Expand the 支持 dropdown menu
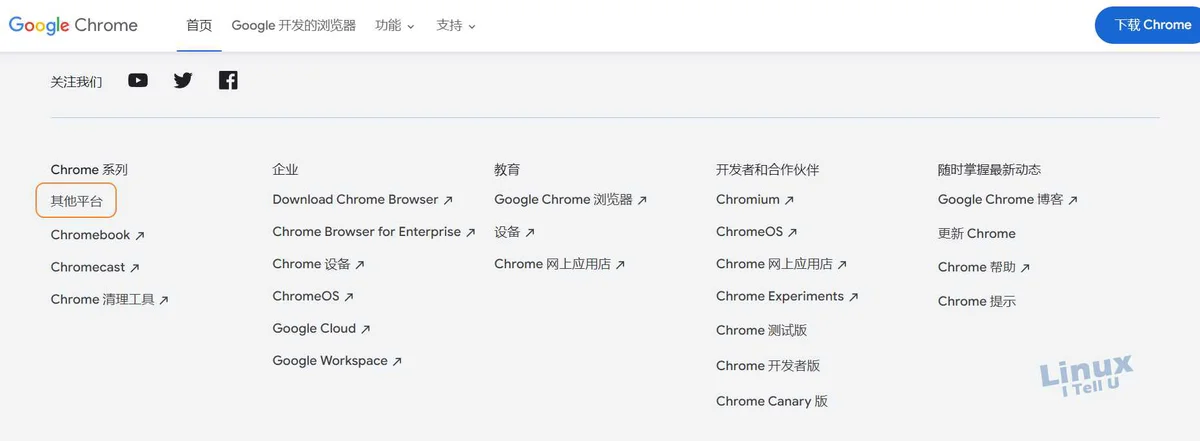This screenshot has height=441, width=1200. click(x=456, y=25)
